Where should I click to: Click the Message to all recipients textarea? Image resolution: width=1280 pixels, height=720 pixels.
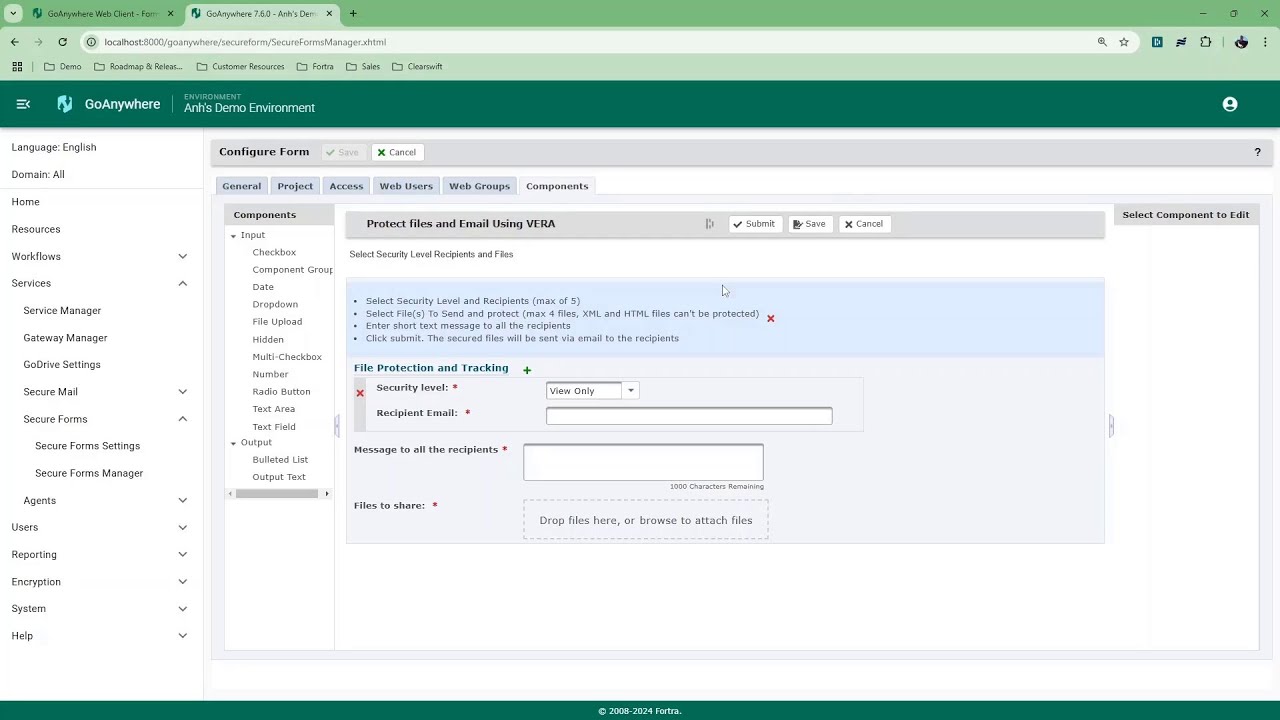coord(643,462)
